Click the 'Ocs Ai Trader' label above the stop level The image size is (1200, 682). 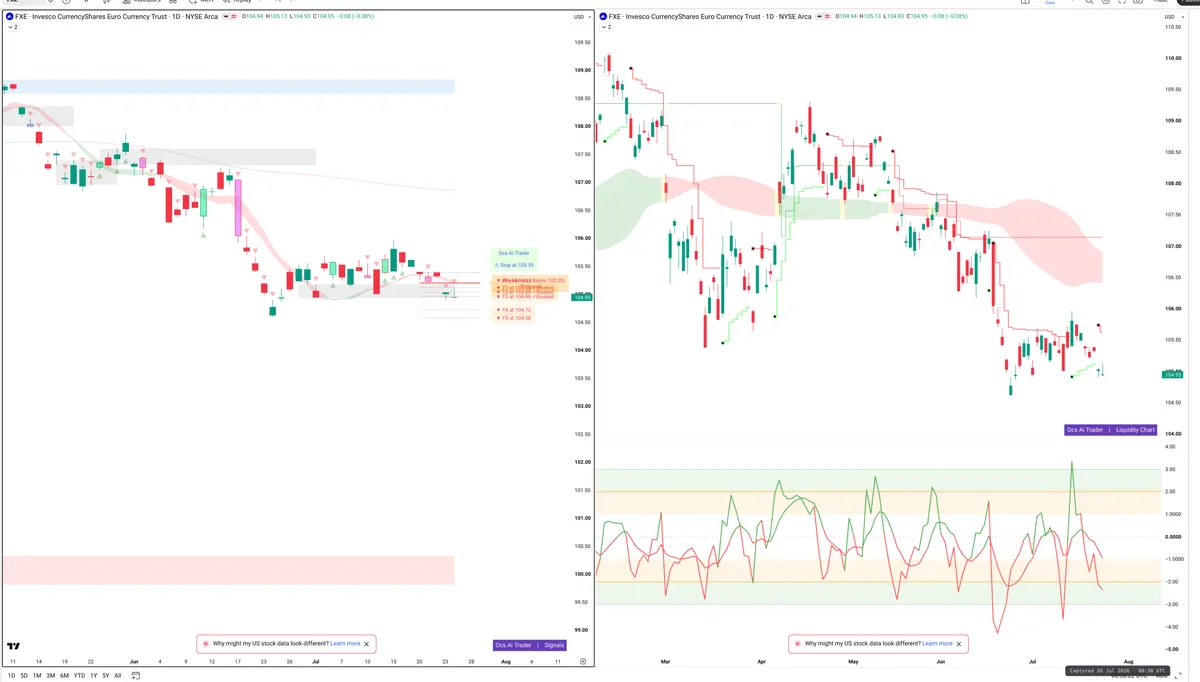(x=514, y=253)
